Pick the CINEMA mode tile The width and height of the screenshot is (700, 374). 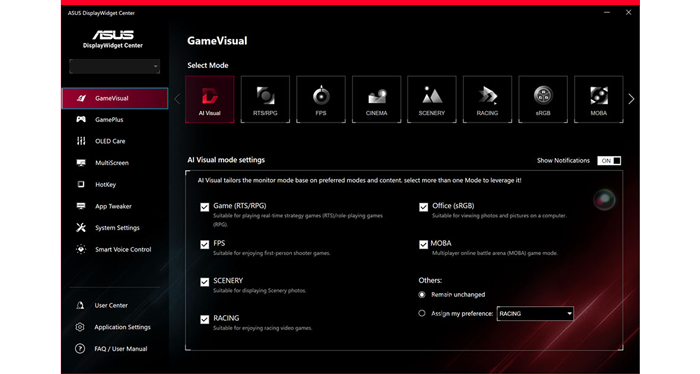(x=376, y=99)
